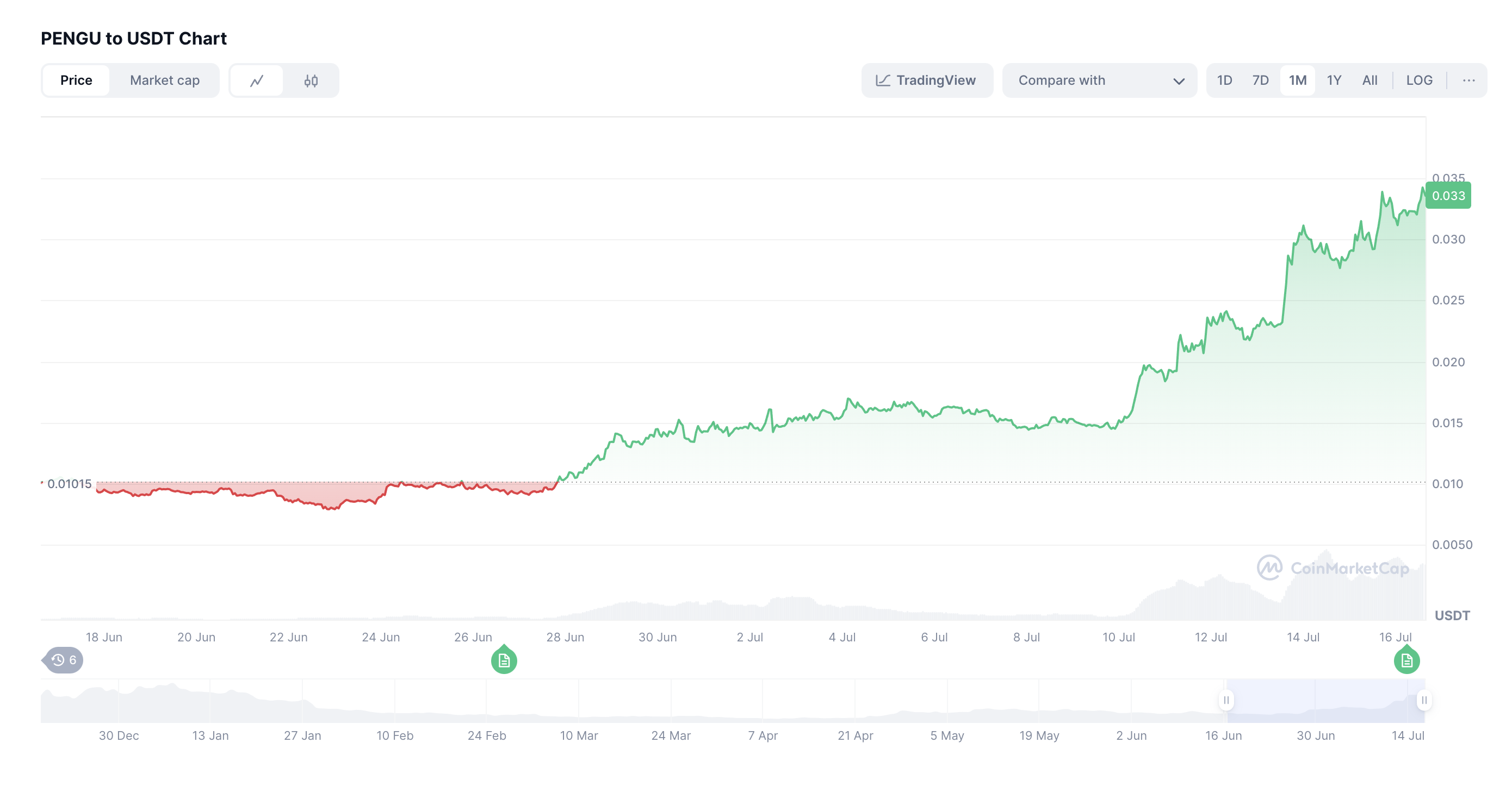Expand the Compare with dropdown
The width and height of the screenshot is (1512, 786).
click(x=1099, y=80)
